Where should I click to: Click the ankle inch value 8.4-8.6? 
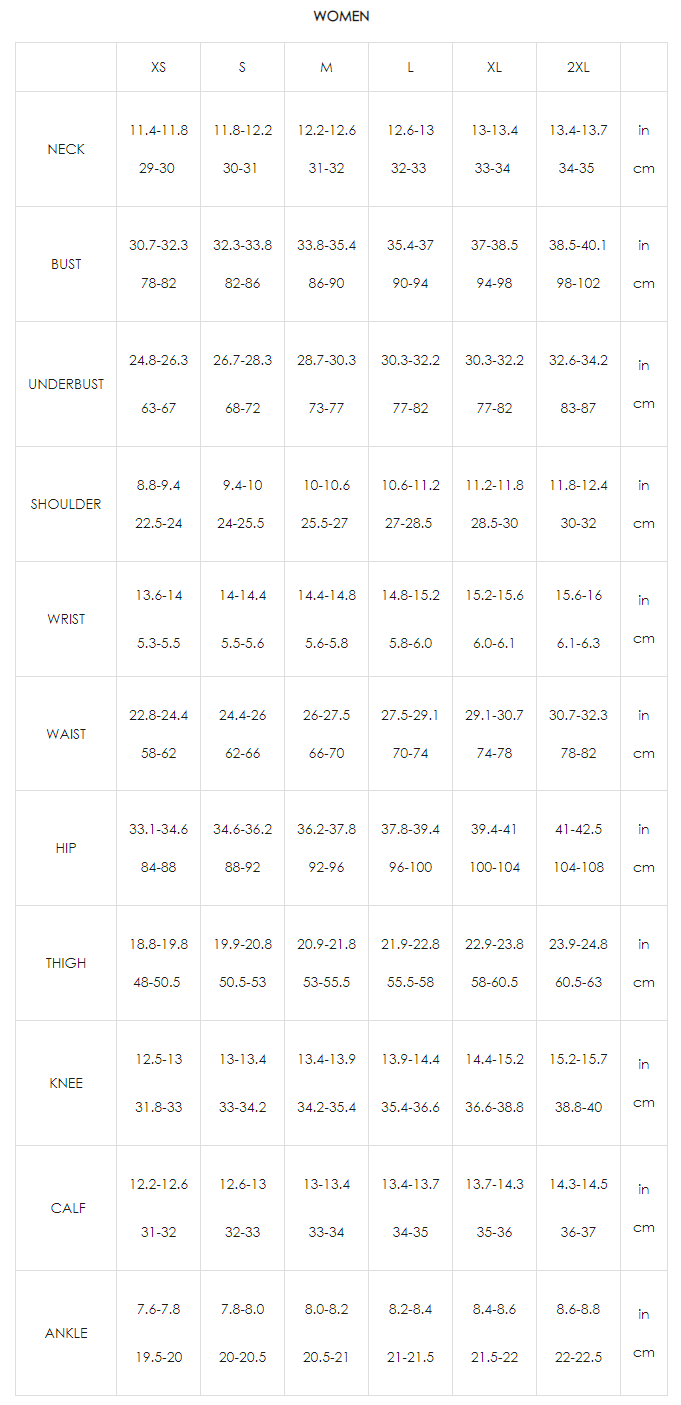[494, 1309]
